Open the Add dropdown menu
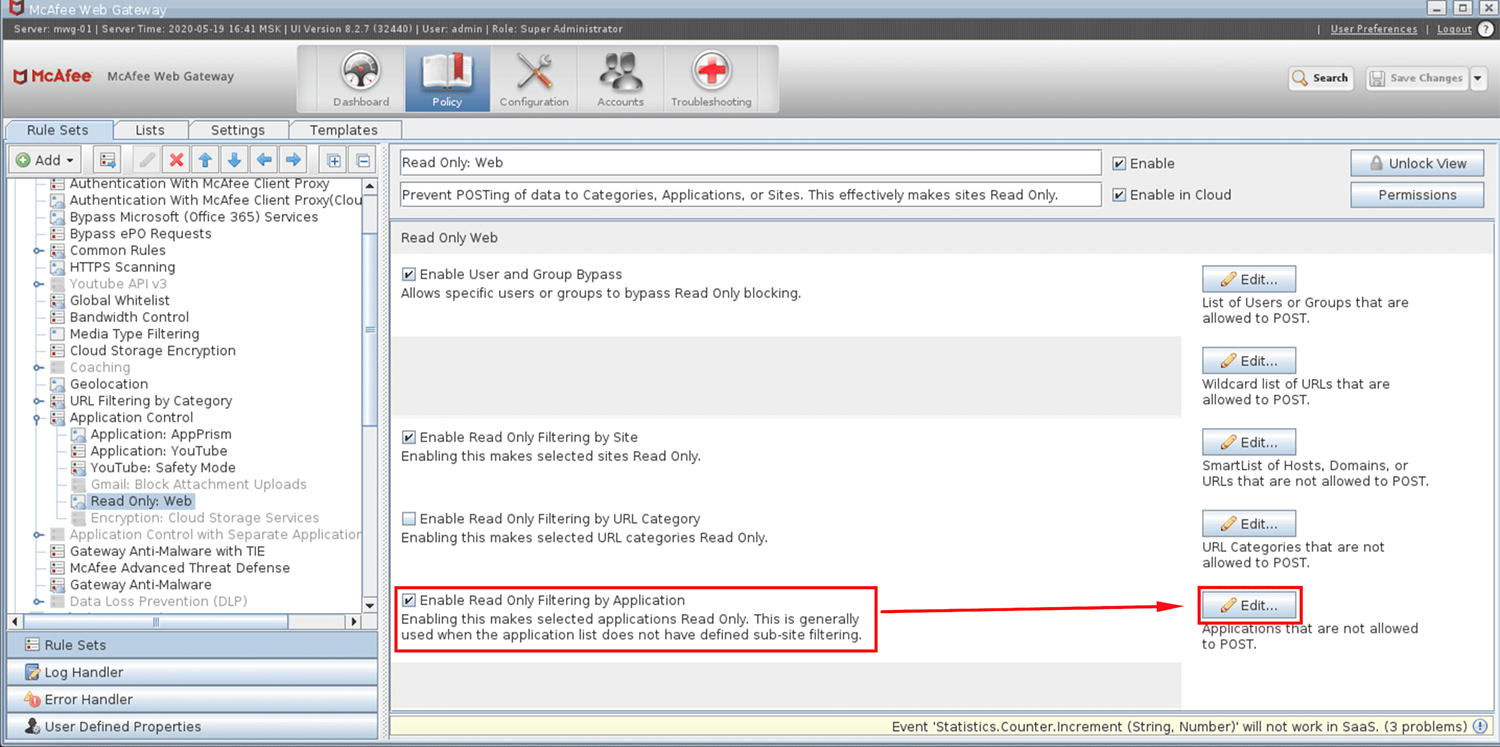Screen dimensions: 1500x747 click(47, 160)
